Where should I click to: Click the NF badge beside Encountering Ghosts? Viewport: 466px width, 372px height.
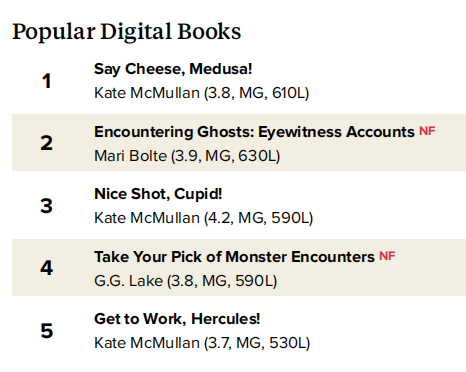tap(427, 131)
